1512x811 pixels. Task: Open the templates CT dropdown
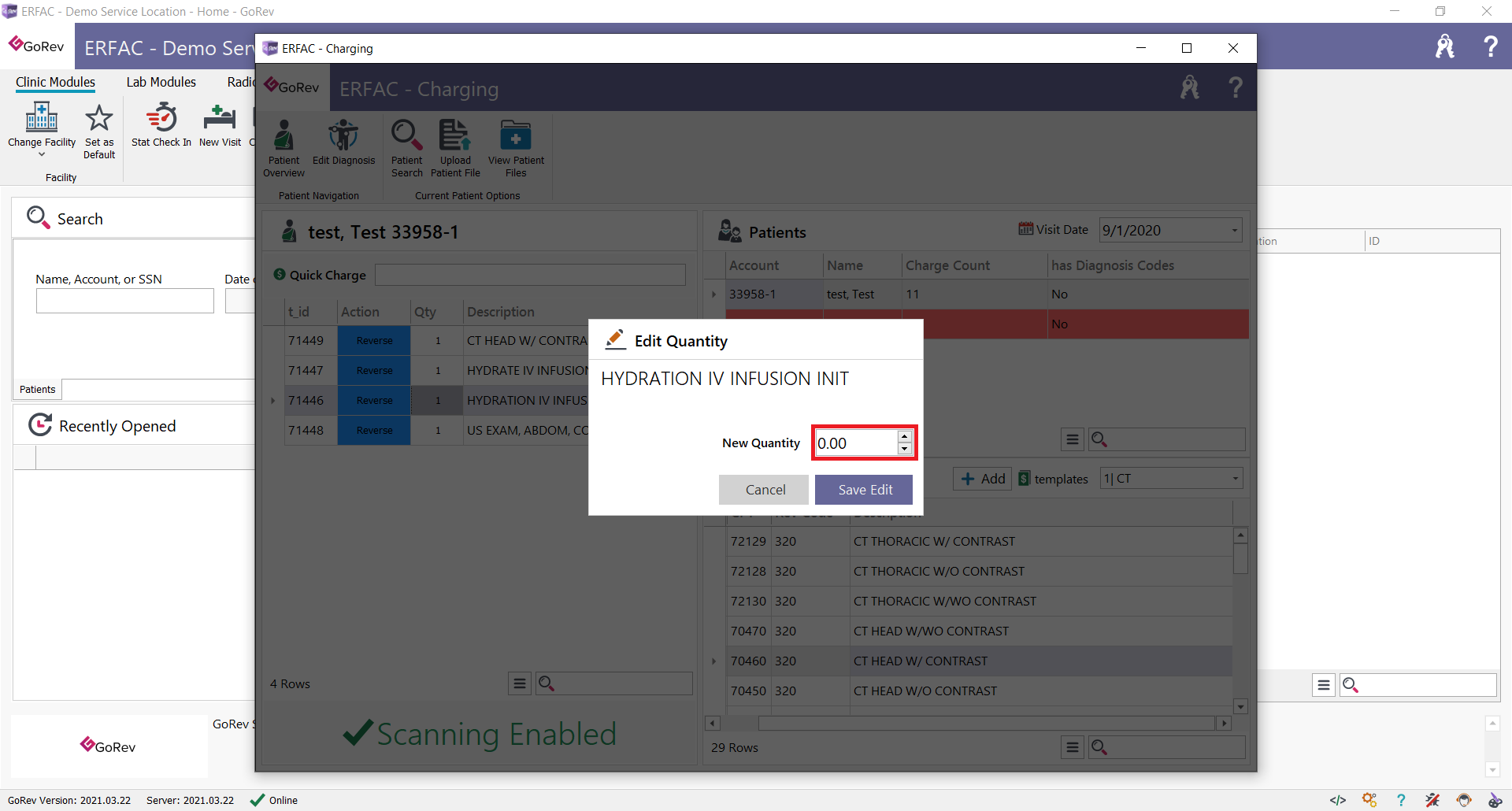1235,479
